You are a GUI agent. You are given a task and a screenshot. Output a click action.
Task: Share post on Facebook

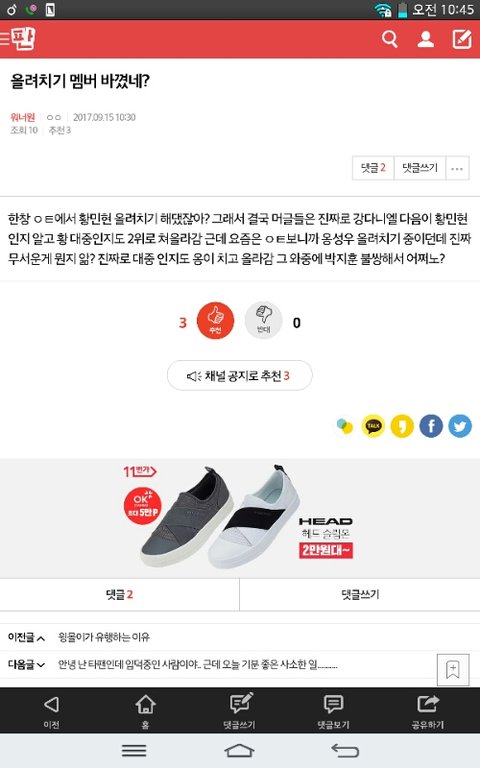[431, 426]
